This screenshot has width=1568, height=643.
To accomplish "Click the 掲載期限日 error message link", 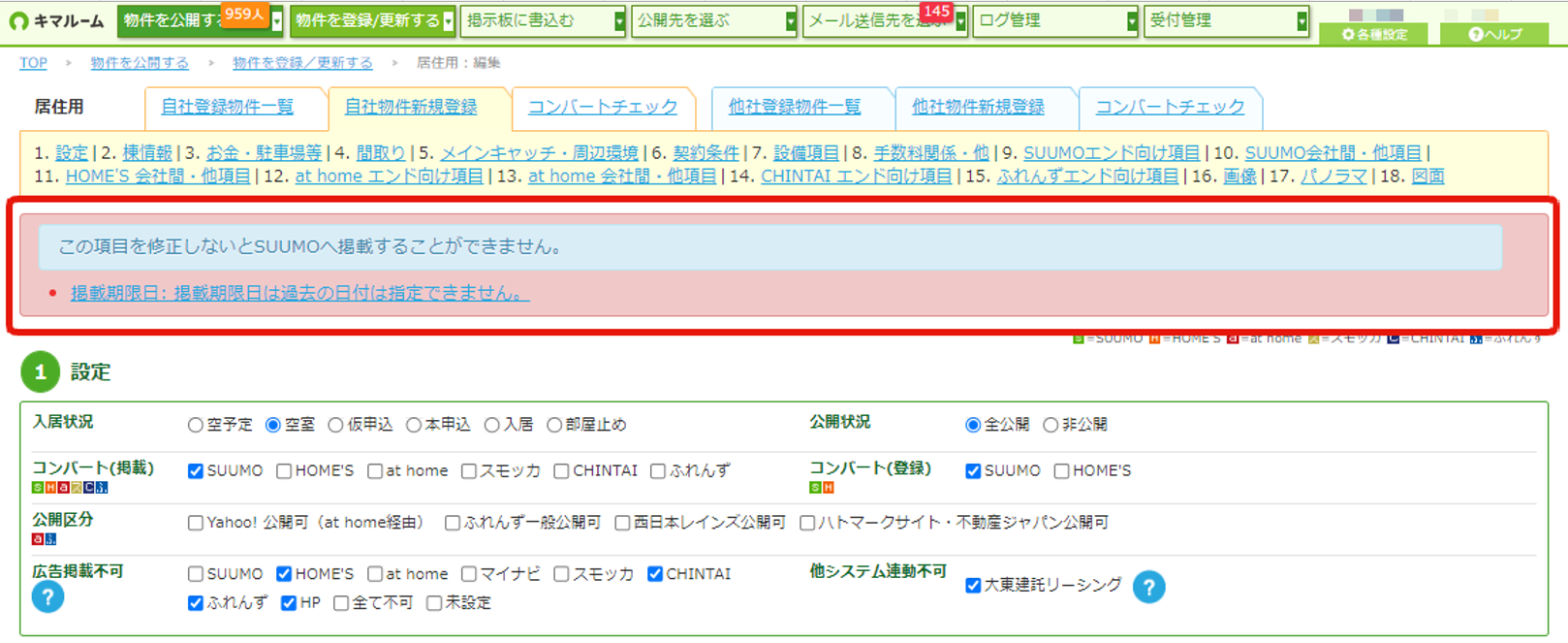I will coord(300,293).
